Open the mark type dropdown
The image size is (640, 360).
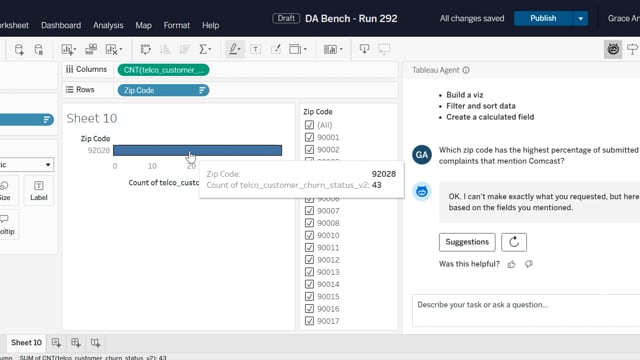(26, 164)
